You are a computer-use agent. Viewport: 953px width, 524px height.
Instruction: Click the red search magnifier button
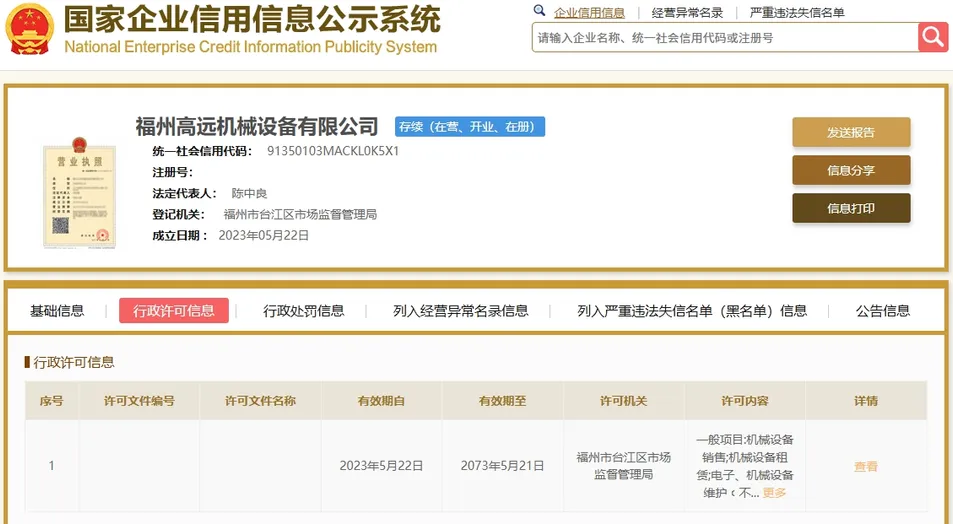pyautogui.click(x=932, y=37)
